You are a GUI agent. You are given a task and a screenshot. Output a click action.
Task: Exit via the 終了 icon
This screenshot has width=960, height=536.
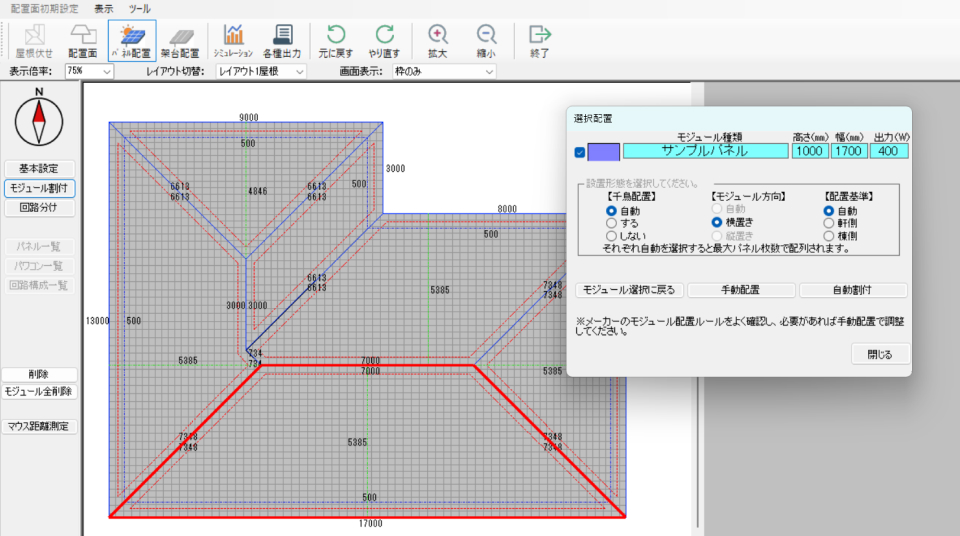[x=540, y=41]
